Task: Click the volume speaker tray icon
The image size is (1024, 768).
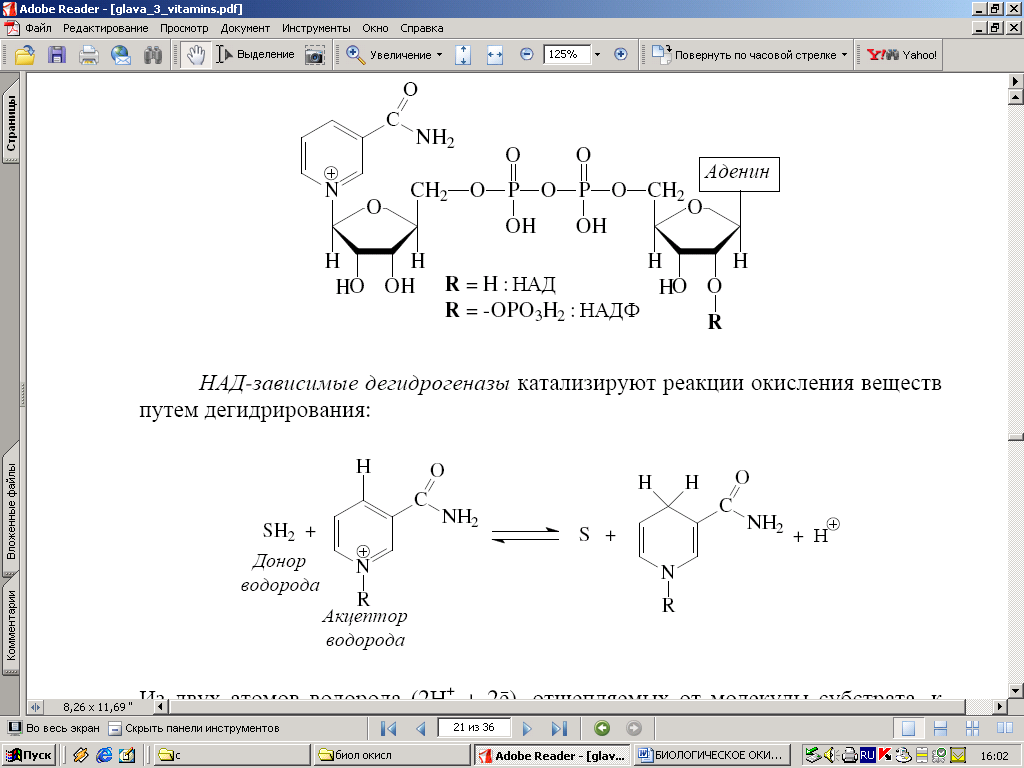Action: click(x=830, y=756)
